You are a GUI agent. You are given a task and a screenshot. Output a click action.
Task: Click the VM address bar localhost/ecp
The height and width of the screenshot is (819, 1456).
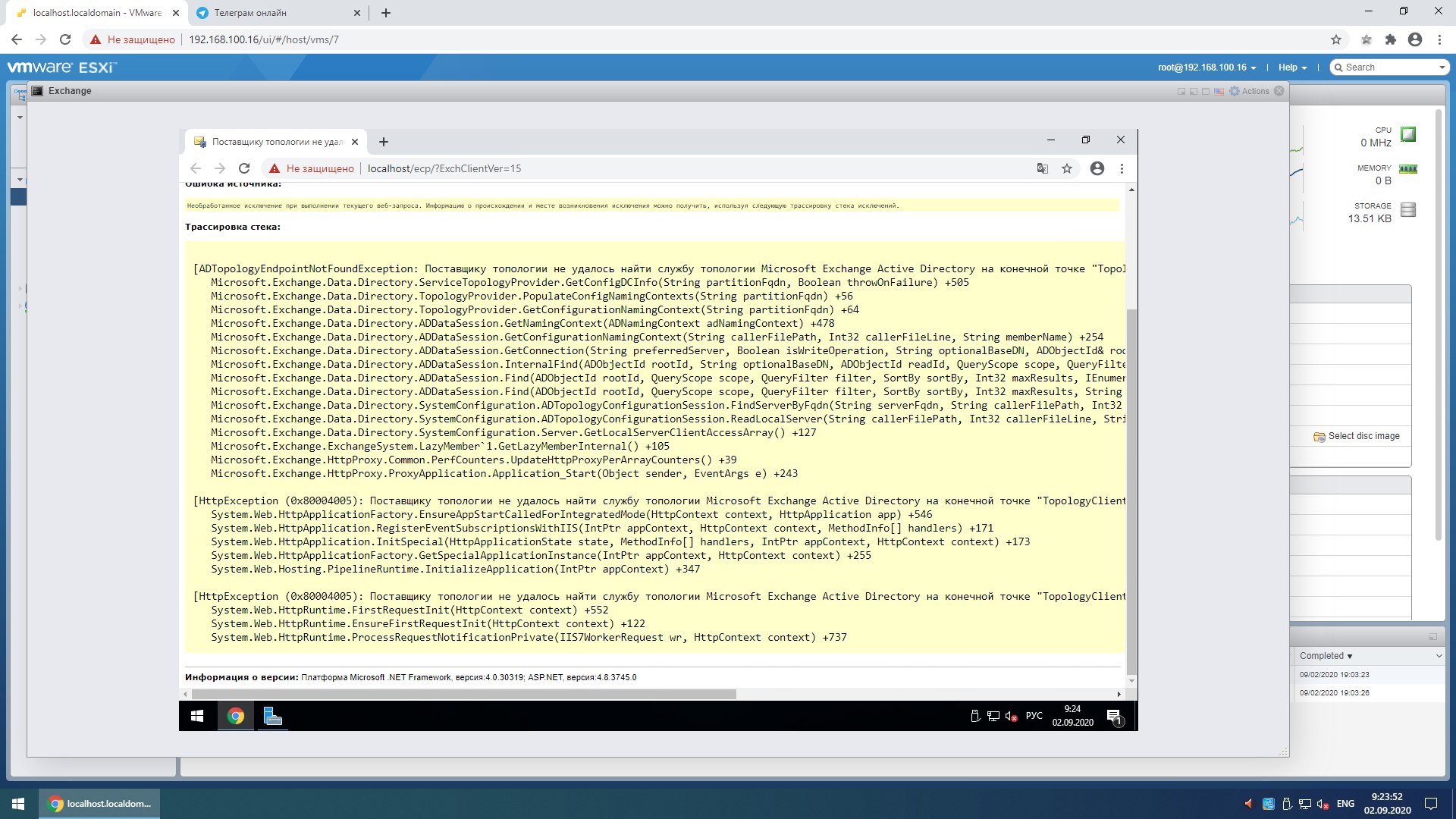444,168
